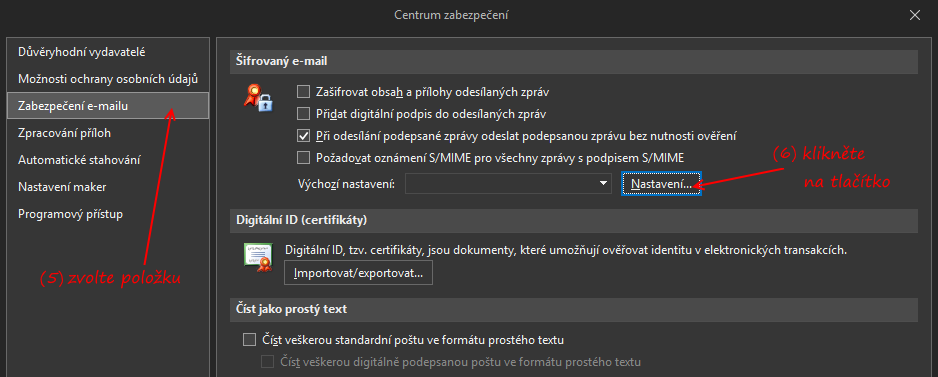The width and height of the screenshot is (938, 377).
Task: Enable Zašifrovat obsah a přílohy checkbox
Action: point(304,92)
